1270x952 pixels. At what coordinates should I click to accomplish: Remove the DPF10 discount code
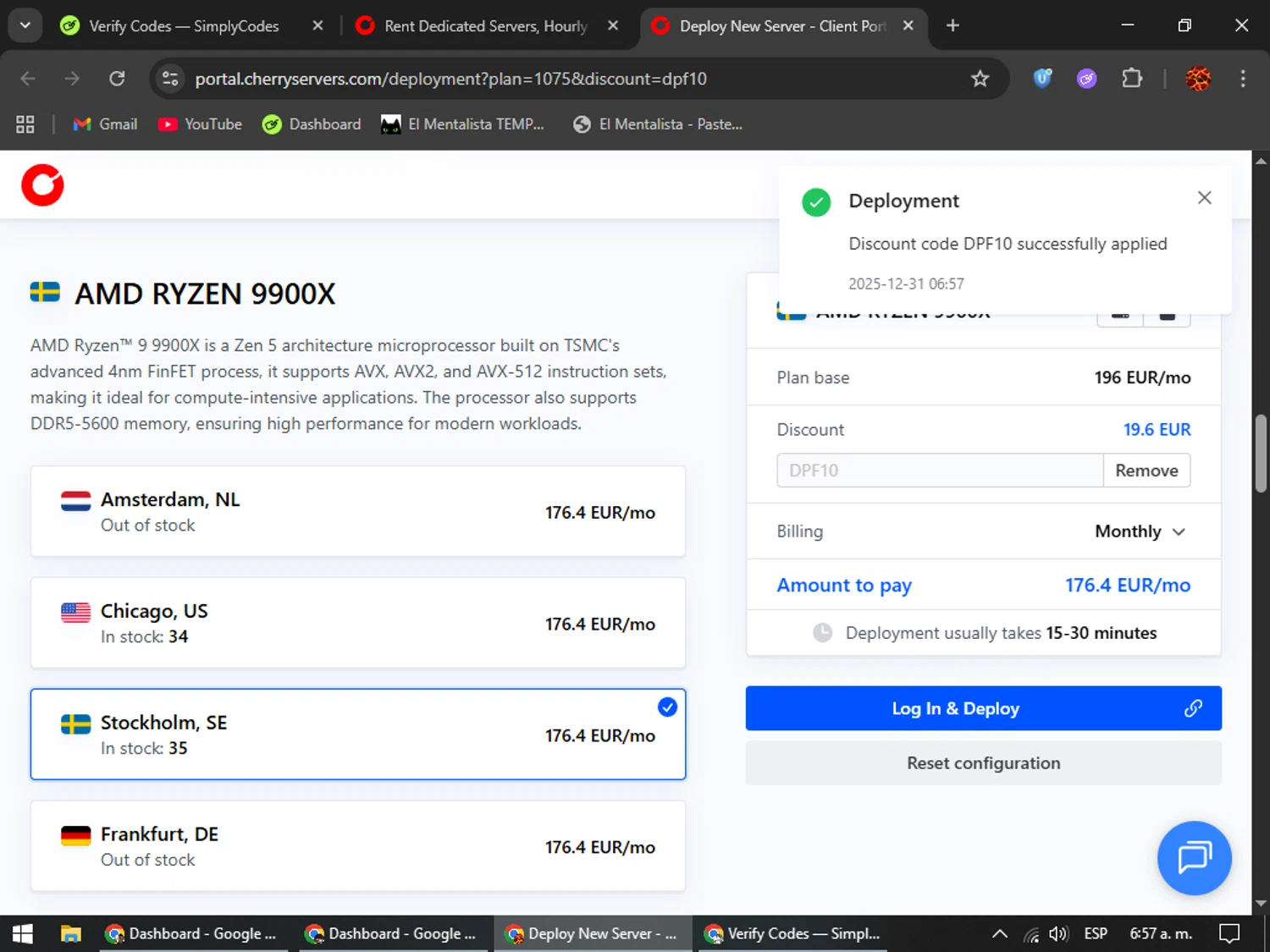click(1146, 470)
